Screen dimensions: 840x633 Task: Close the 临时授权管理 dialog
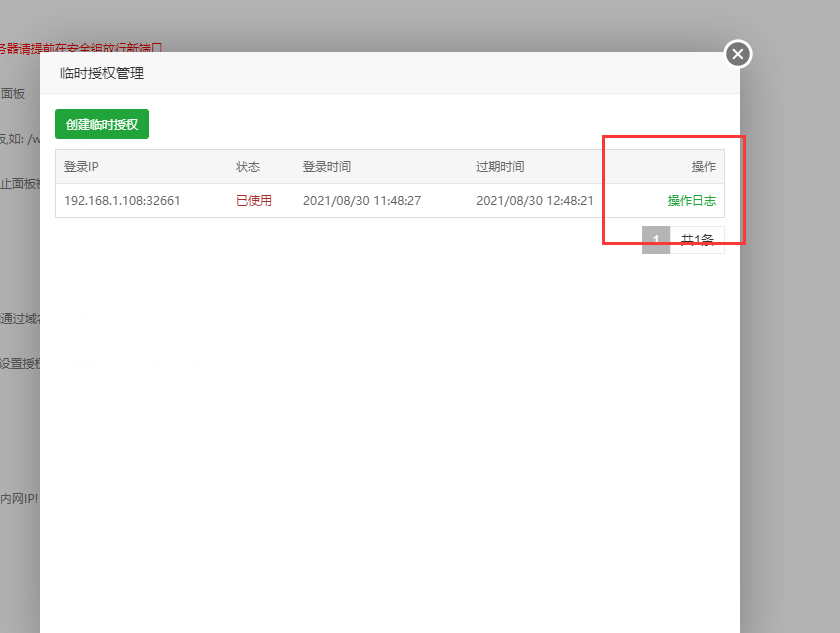(738, 54)
